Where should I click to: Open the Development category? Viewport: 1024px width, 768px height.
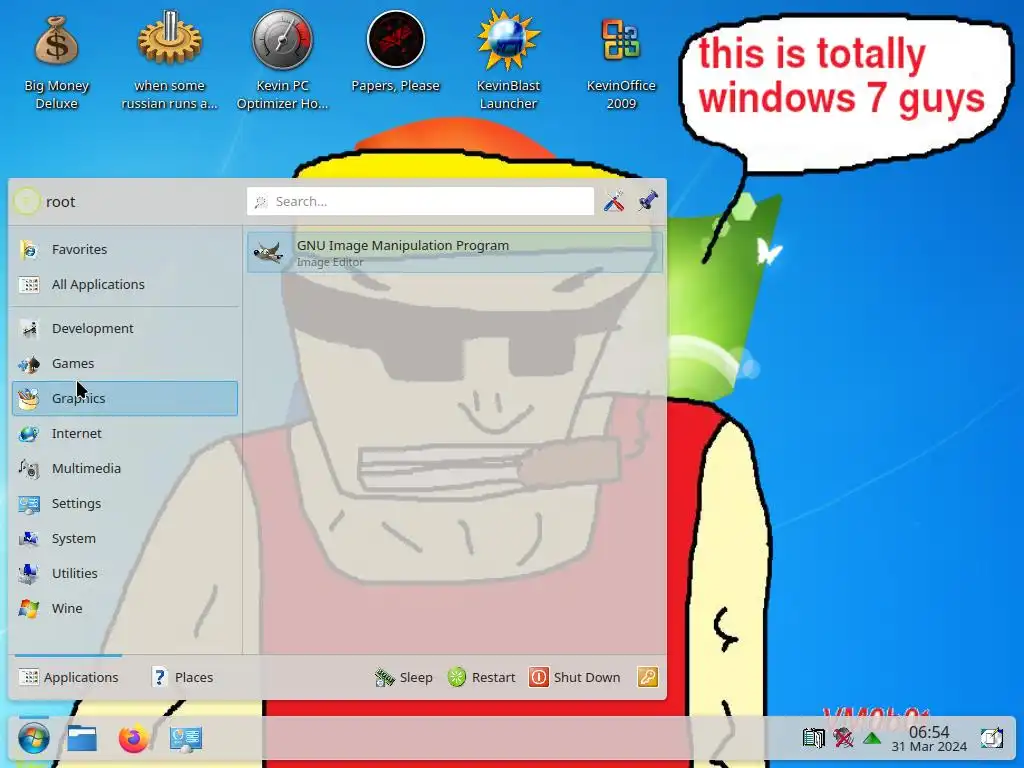tap(125, 328)
